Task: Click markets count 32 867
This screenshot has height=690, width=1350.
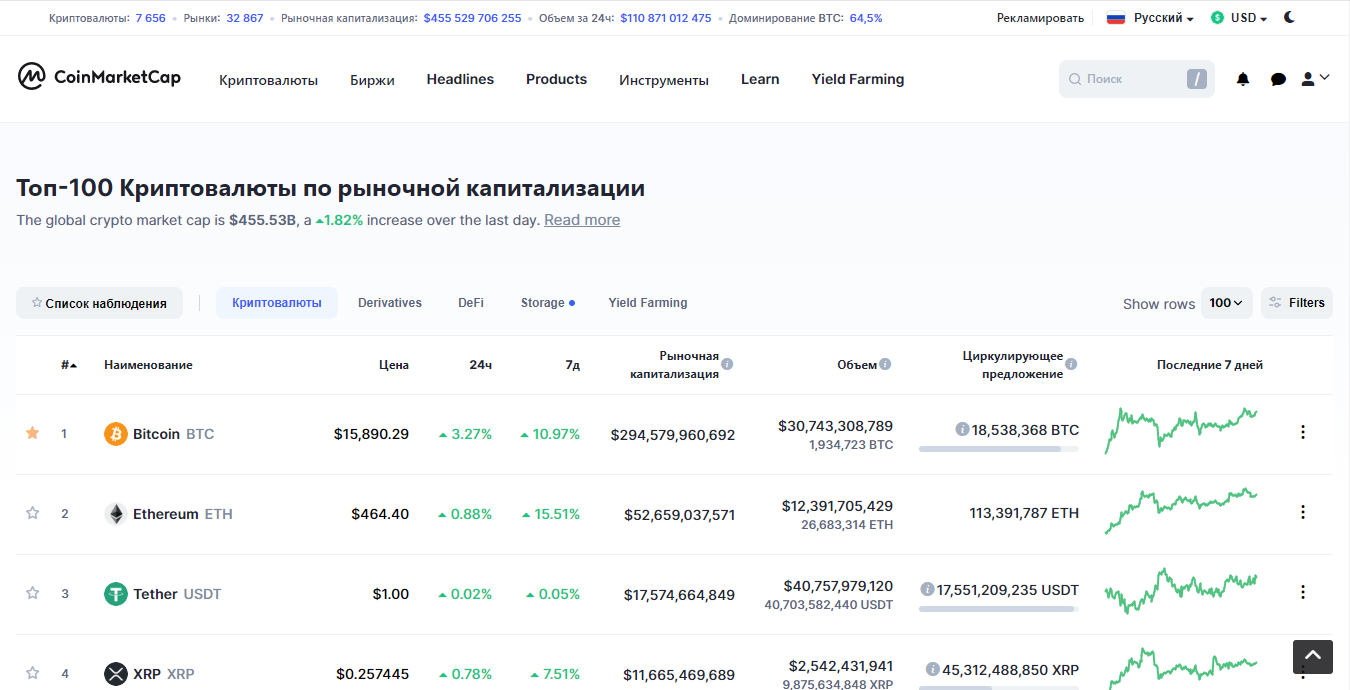Action: pos(245,18)
